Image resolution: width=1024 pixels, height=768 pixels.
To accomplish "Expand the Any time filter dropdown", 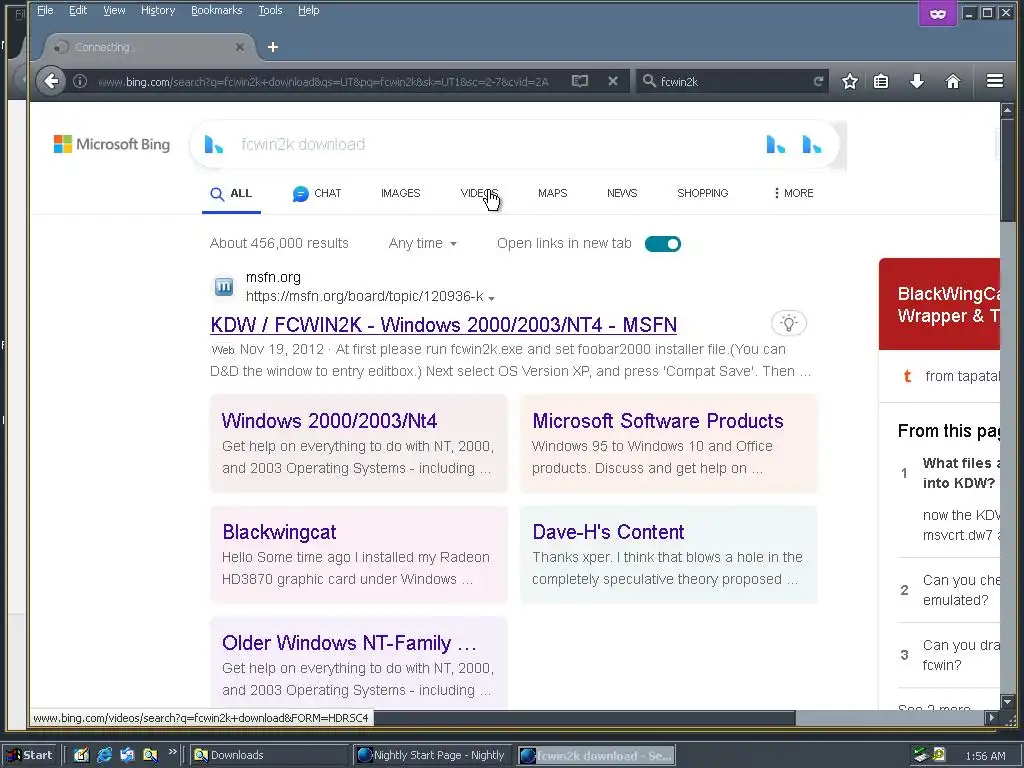I will 423,244.
